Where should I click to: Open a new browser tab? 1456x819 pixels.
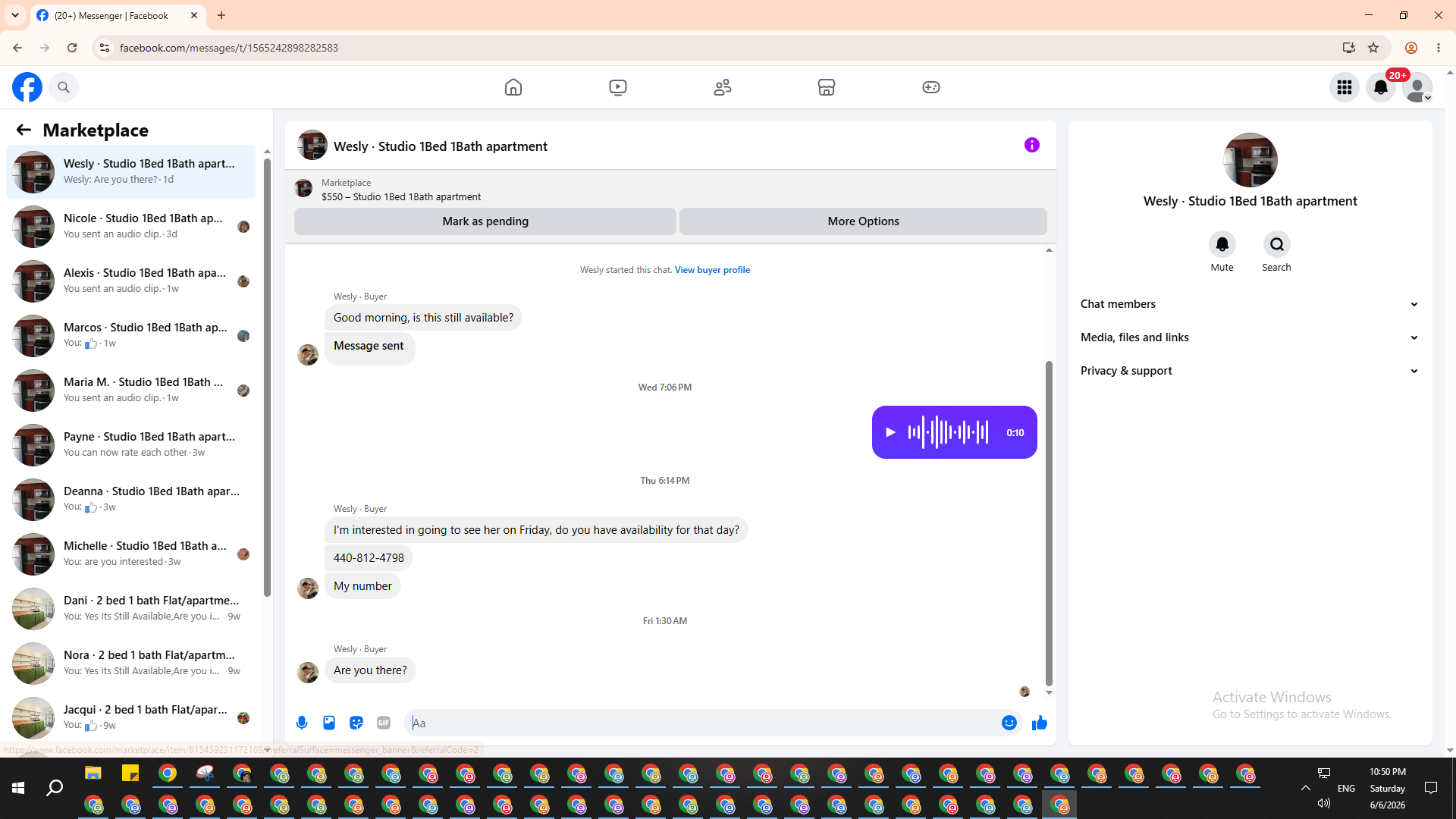pyautogui.click(x=221, y=15)
